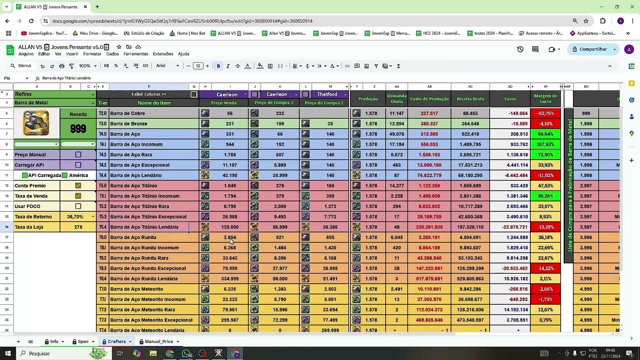Open the comments panel icon
Image resolution: width=640 pixels, height=360 pixels.
(535, 49)
